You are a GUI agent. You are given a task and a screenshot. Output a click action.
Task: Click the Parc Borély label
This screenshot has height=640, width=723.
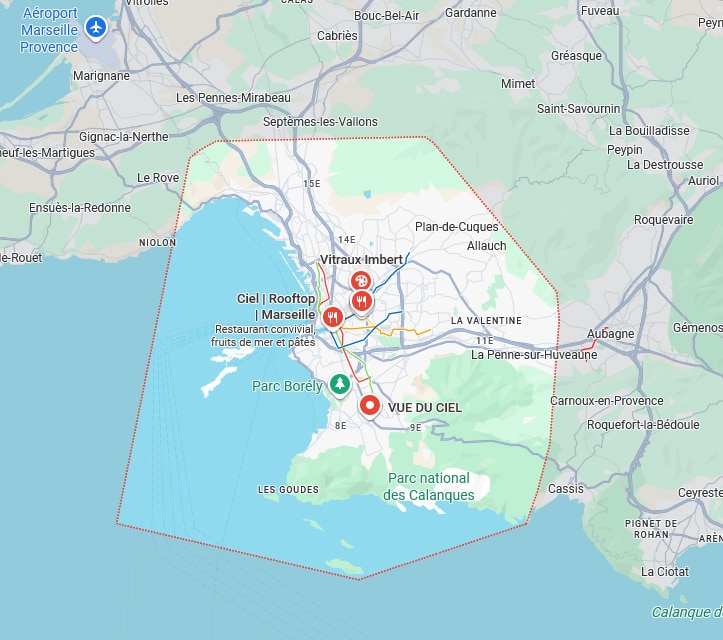pos(287,386)
